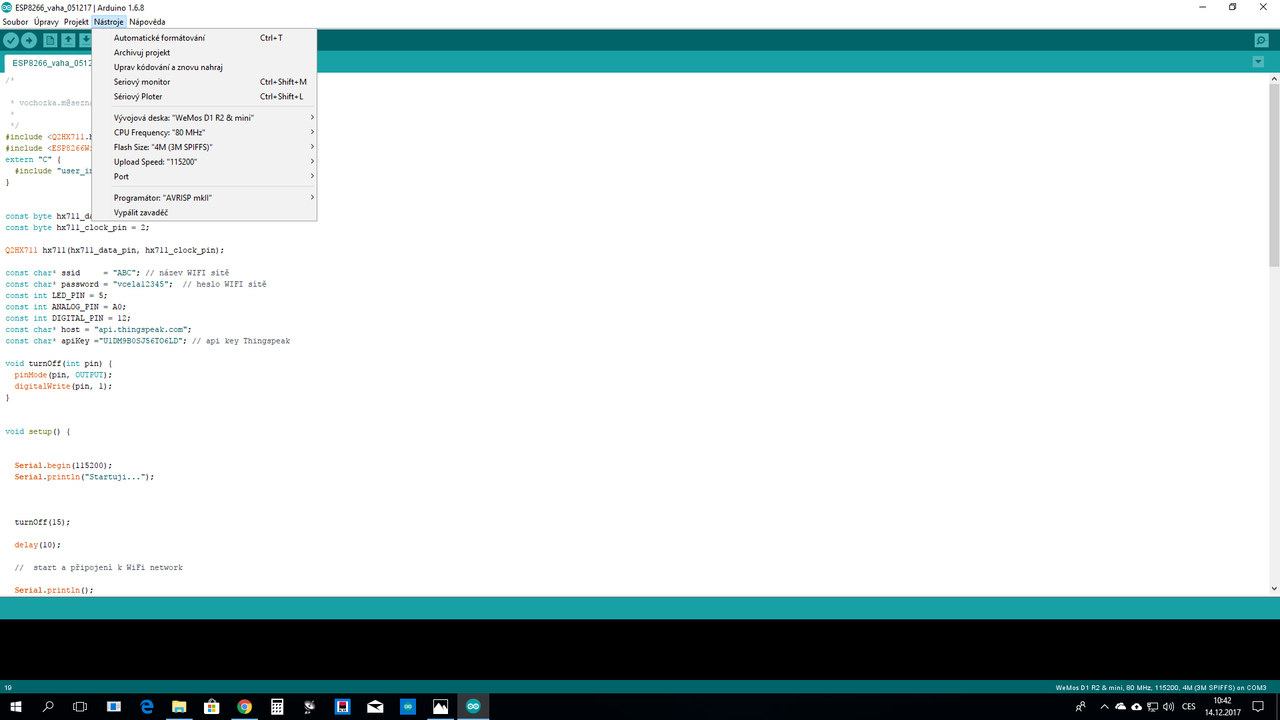Open the Soubor menu

15,22
